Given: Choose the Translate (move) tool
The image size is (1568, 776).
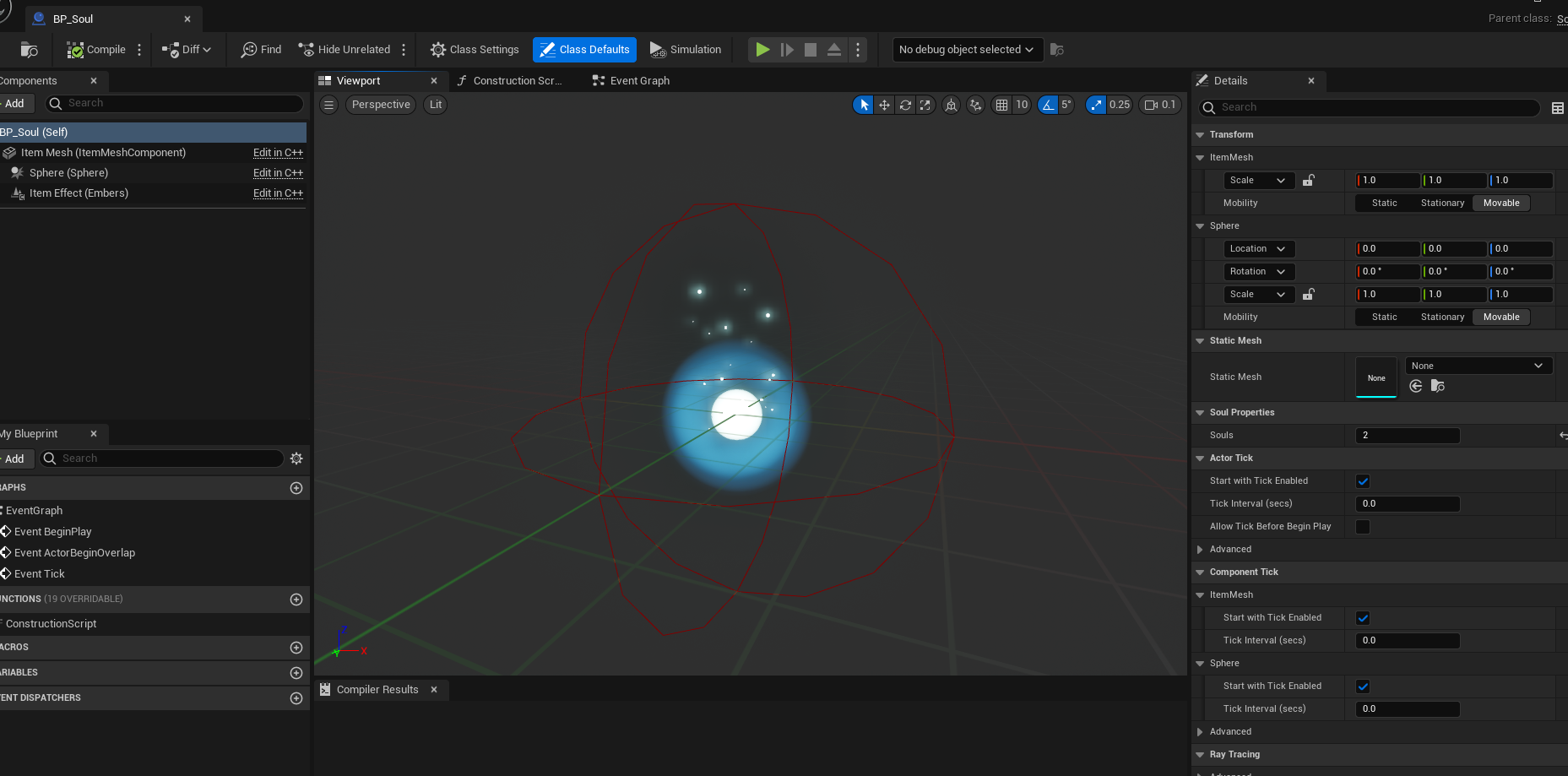Looking at the screenshot, I should pos(884,105).
